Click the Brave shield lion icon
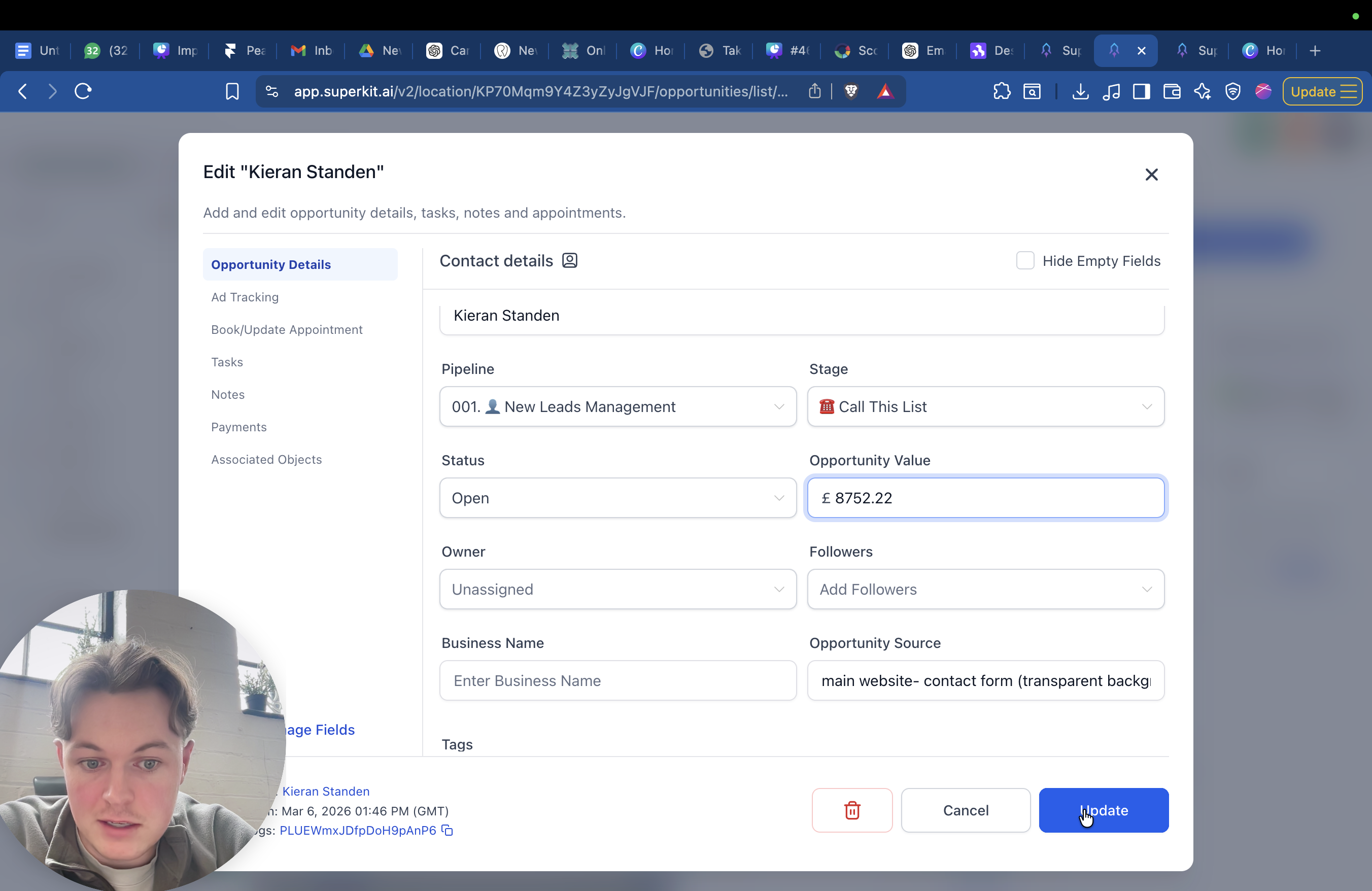The height and width of the screenshot is (891, 1372). (851, 91)
